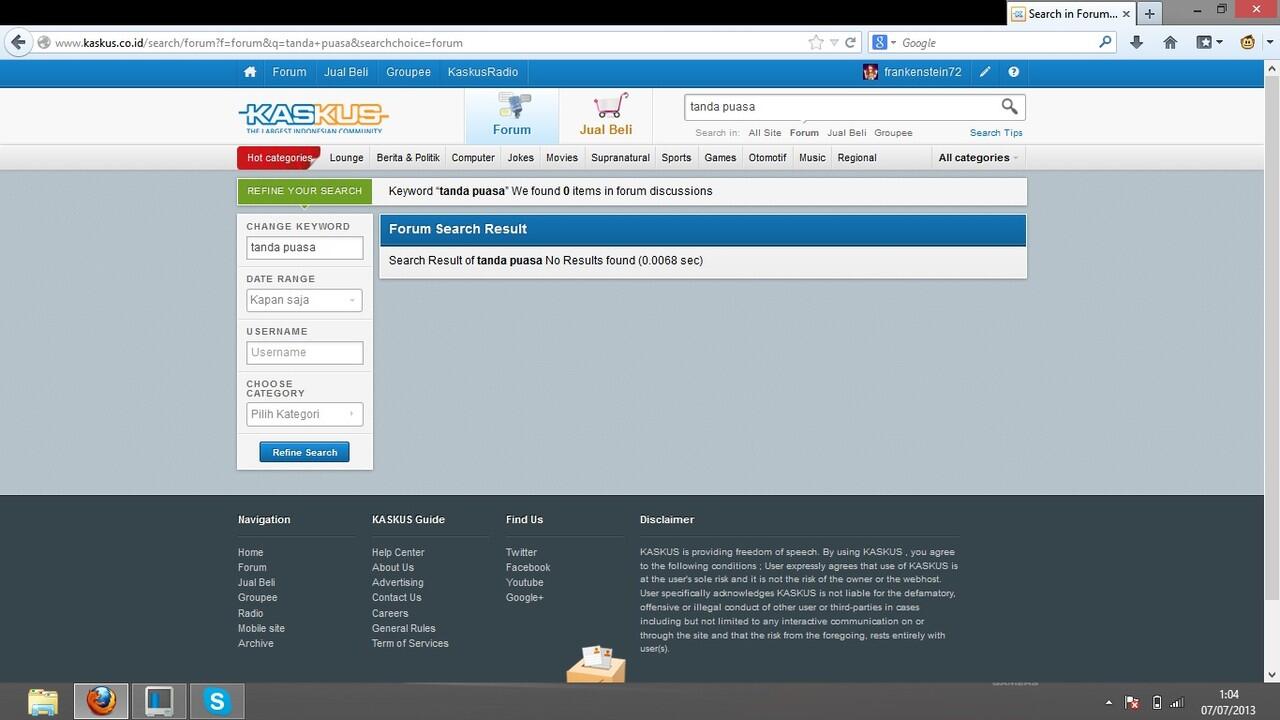
Task: Click the frankenstein72 avatar image
Action: coord(871,72)
